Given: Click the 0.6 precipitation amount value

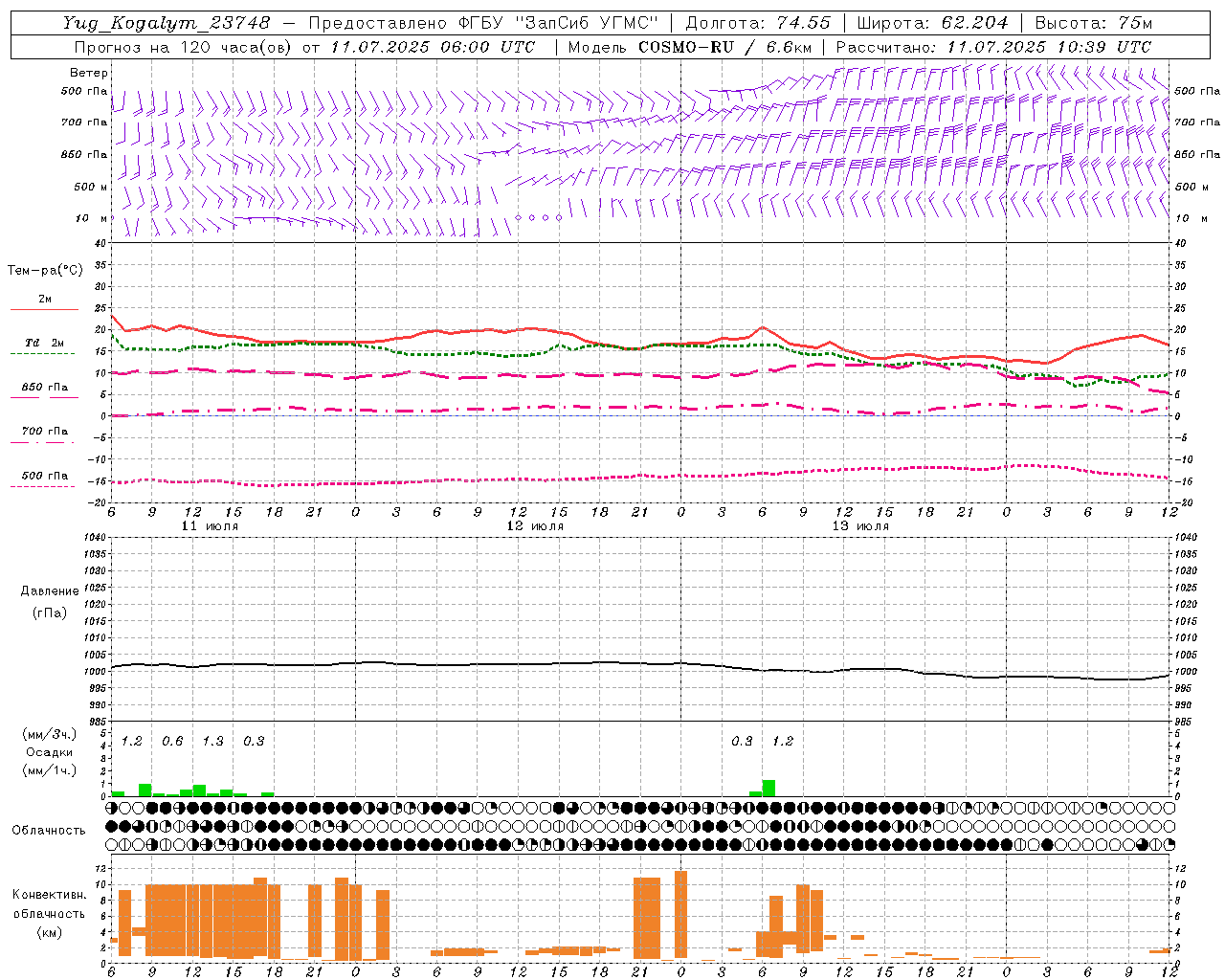Looking at the screenshot, I should click(x=172, y=742).
